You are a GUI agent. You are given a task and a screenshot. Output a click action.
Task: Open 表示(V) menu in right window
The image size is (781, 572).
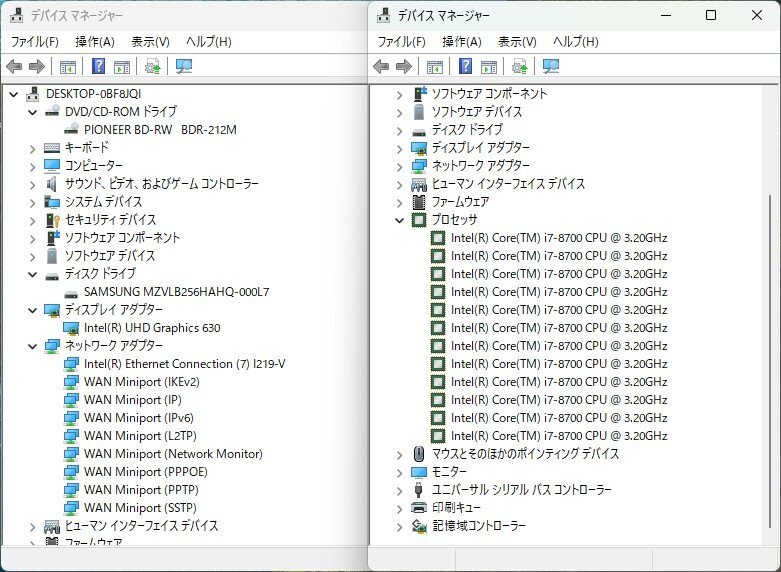point(517,42)
